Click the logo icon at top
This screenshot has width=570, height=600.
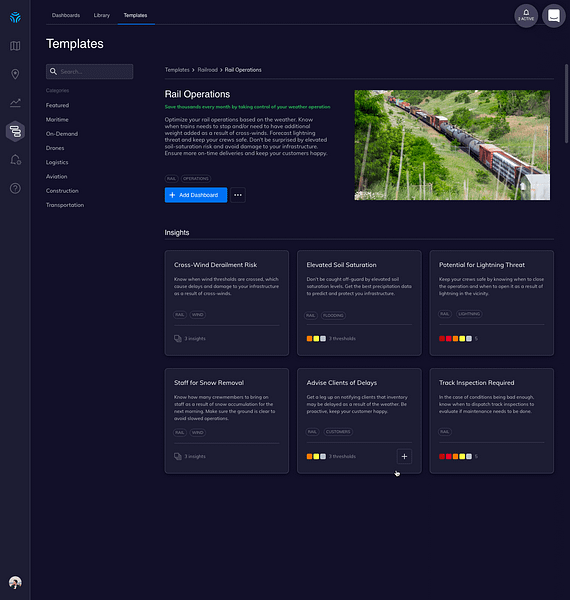[15, 17]
